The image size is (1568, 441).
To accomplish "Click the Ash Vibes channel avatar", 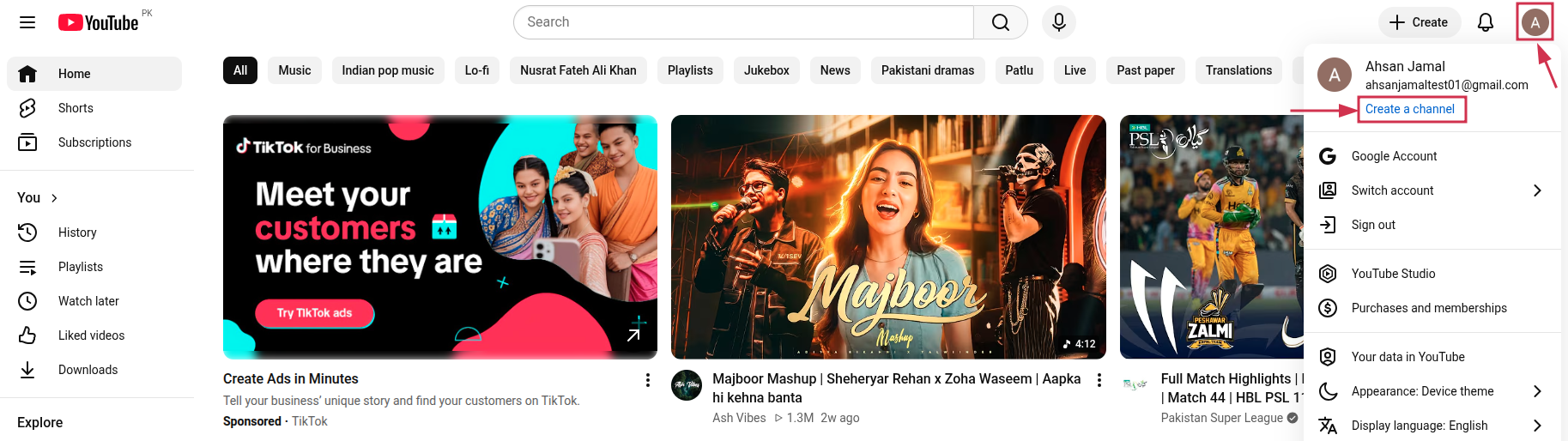I will [x=687, y=386].
